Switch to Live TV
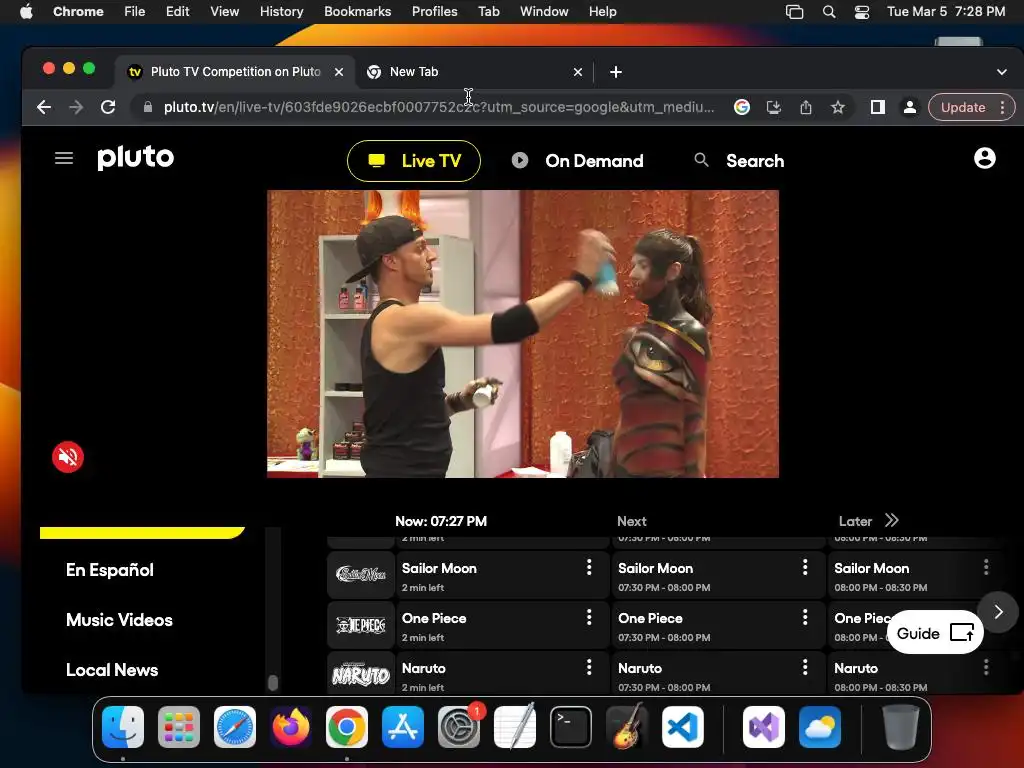1024x768 pixels. (414, 161)
